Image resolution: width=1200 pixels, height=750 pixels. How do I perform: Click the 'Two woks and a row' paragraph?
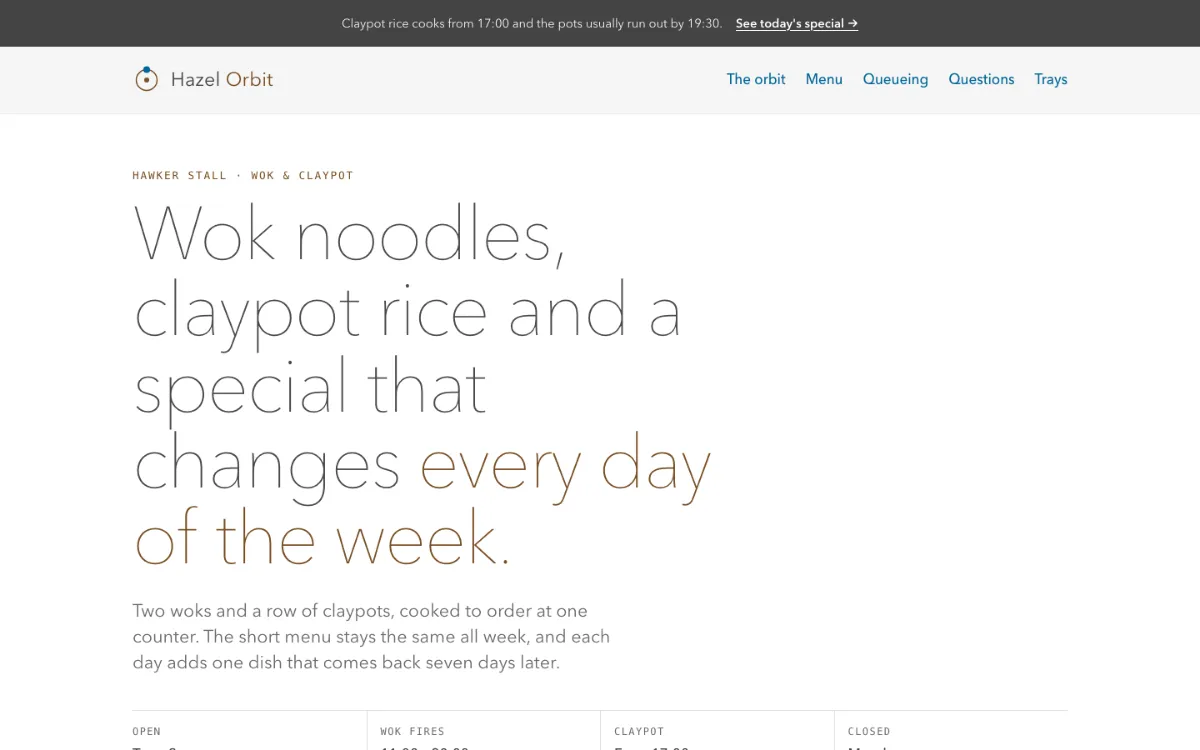371,636
